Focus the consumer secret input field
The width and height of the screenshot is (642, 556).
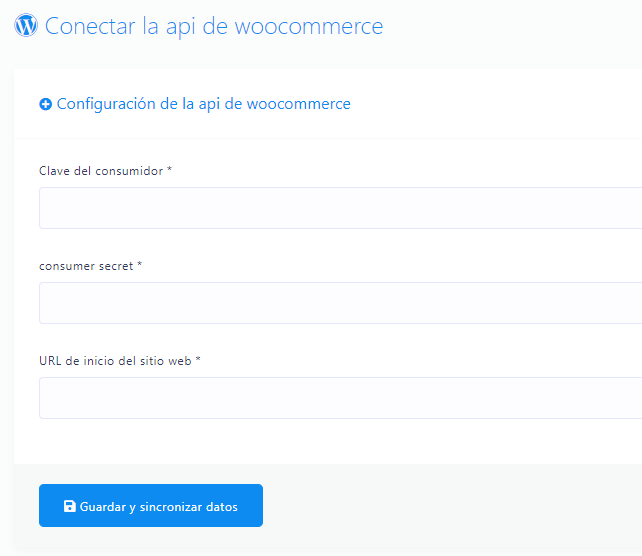point(340,303)
